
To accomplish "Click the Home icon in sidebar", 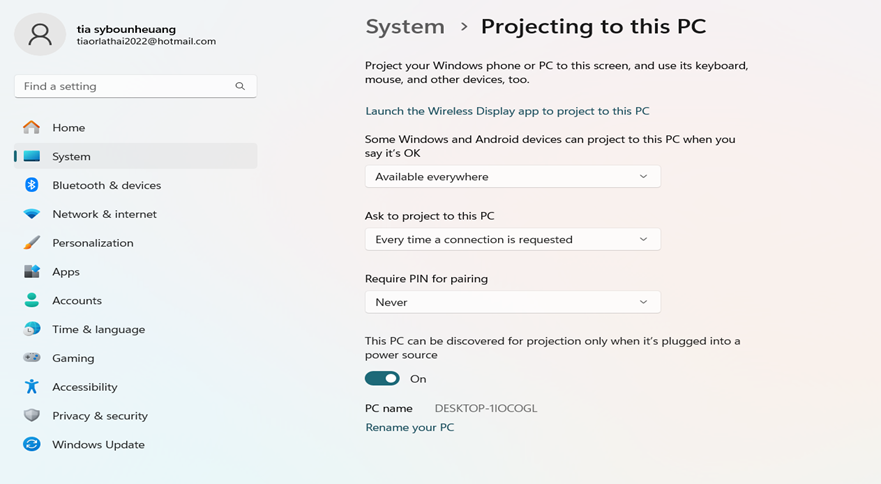I will pos(32,127).
